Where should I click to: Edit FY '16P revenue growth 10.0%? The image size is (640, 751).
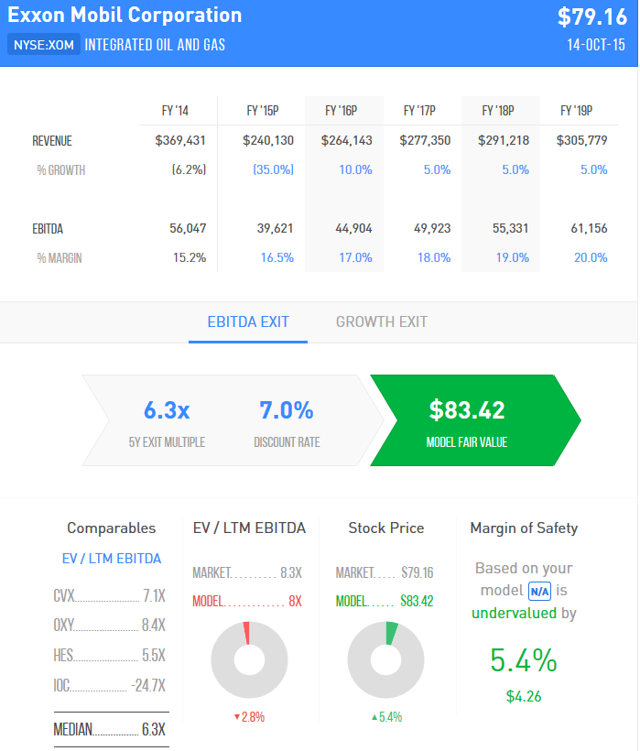355,170
